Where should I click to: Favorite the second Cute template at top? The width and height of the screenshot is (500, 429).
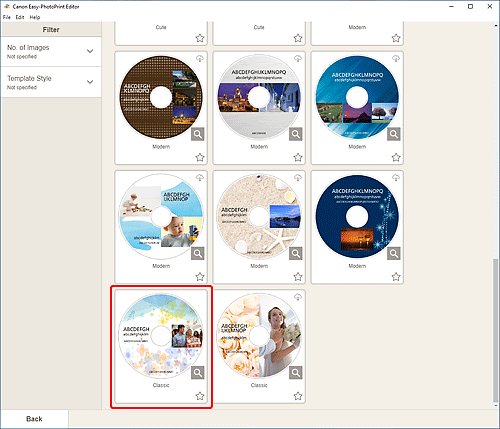[298, 38]
